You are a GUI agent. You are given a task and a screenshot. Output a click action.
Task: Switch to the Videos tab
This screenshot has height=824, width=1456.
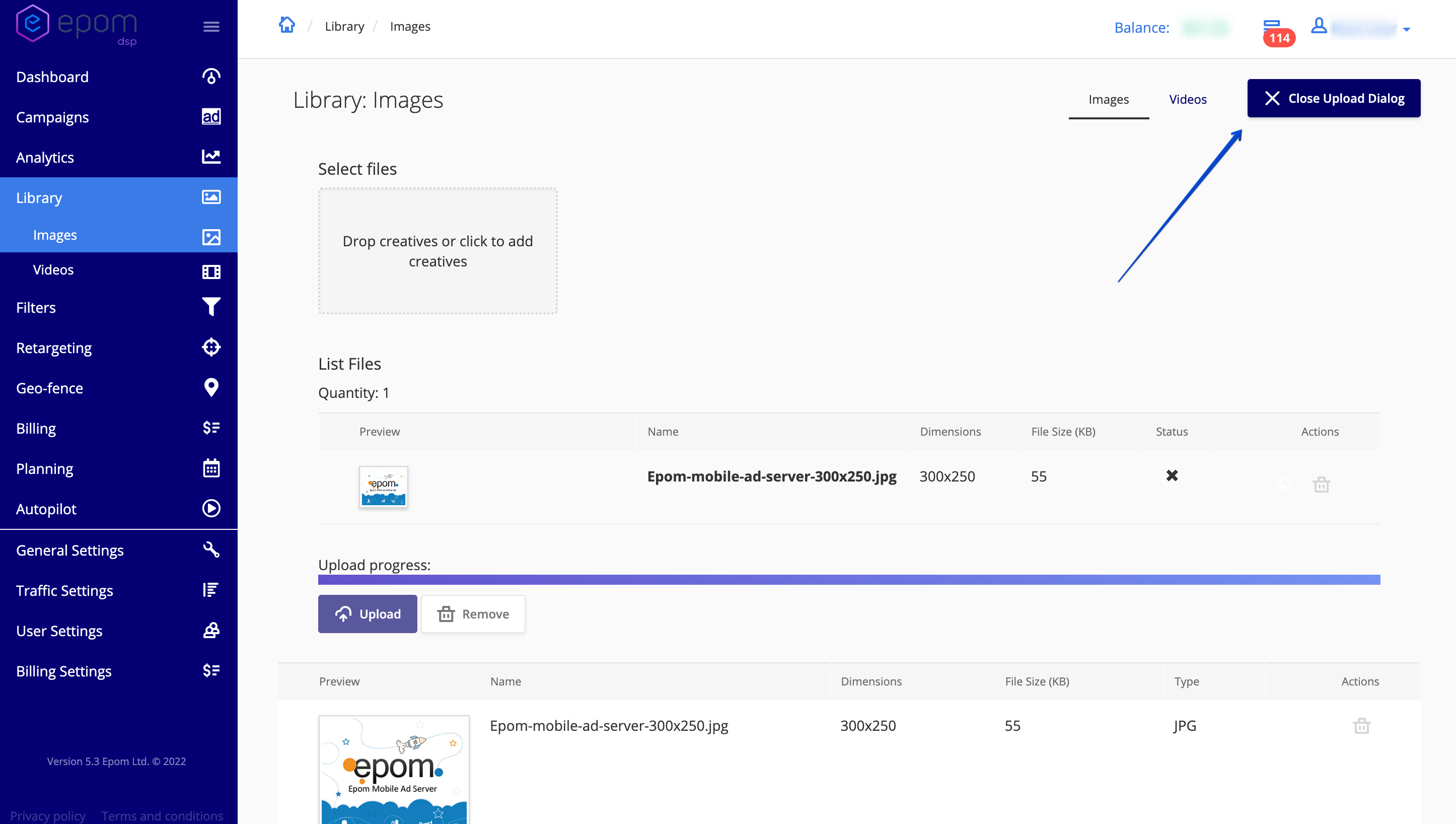(1187, 99)
